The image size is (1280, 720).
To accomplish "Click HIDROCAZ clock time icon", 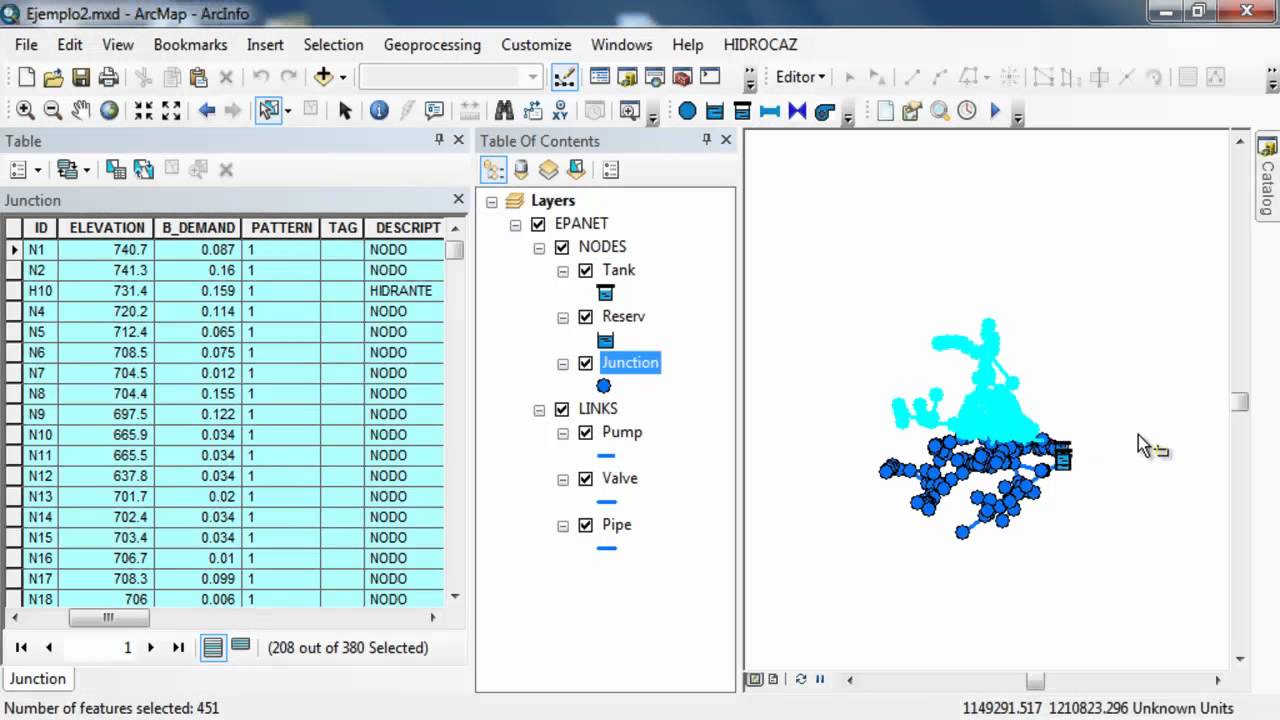I will 967,111.
